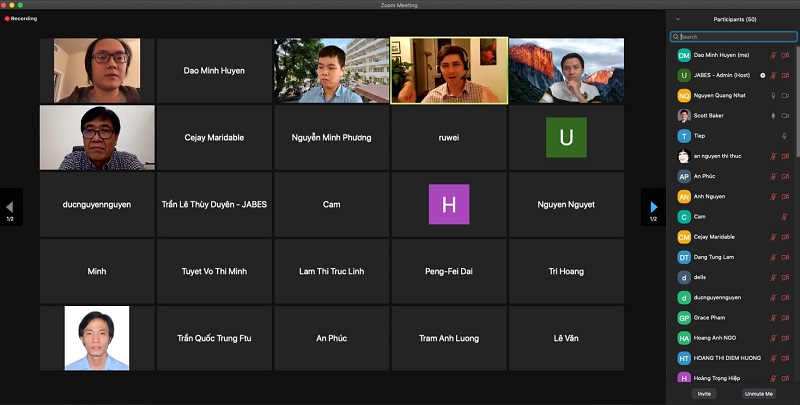Image resolution: width=800 pixels, height=405 pixels.
Task: Go to previous gallery page with left arrow
Action: 11,207
